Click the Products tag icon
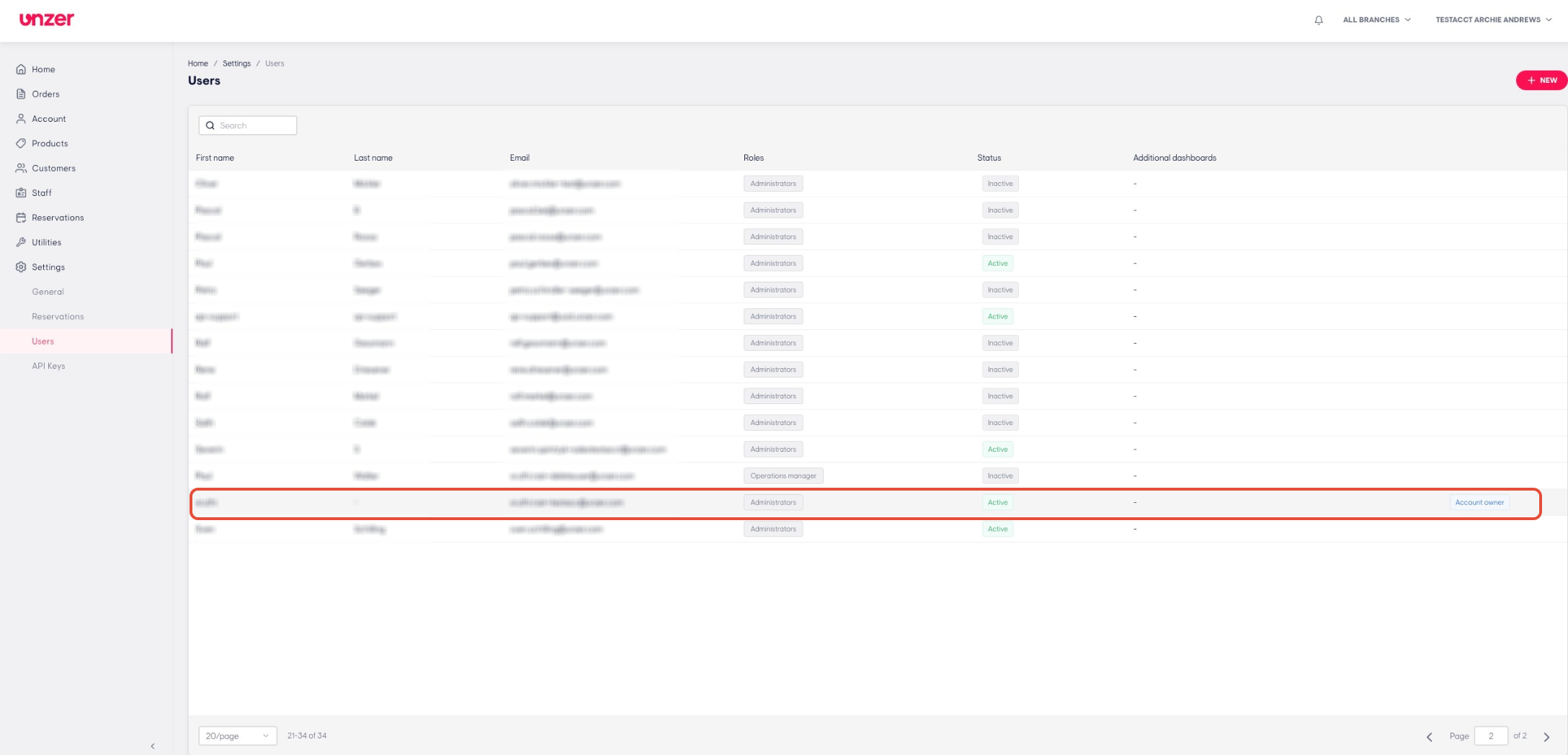The image size is (1568, 755). [21, 143]
